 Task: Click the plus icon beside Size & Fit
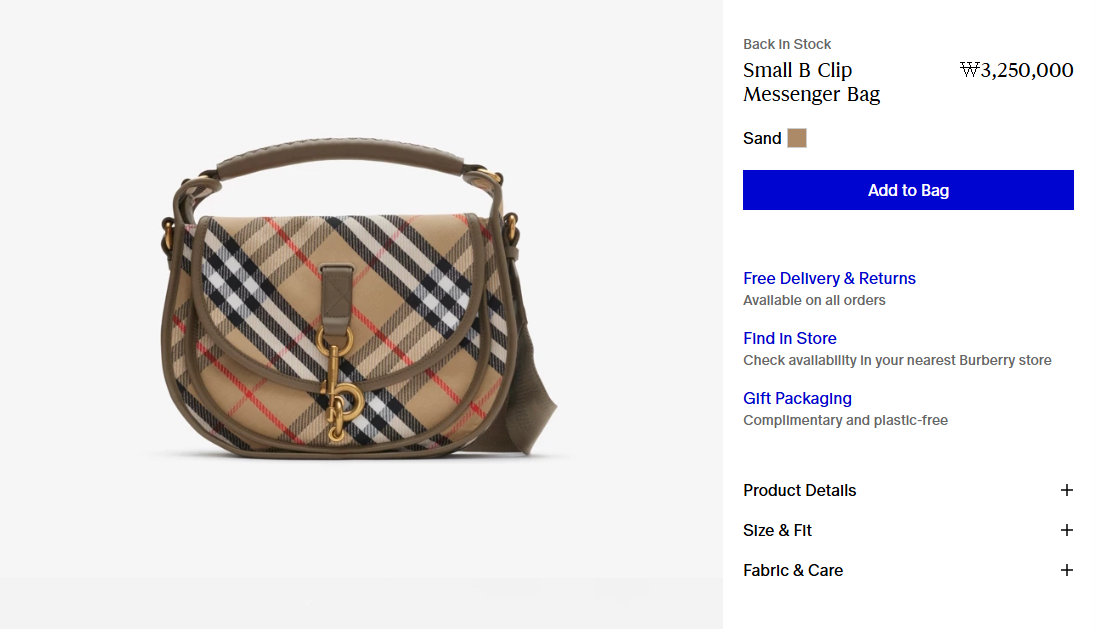1066,530
